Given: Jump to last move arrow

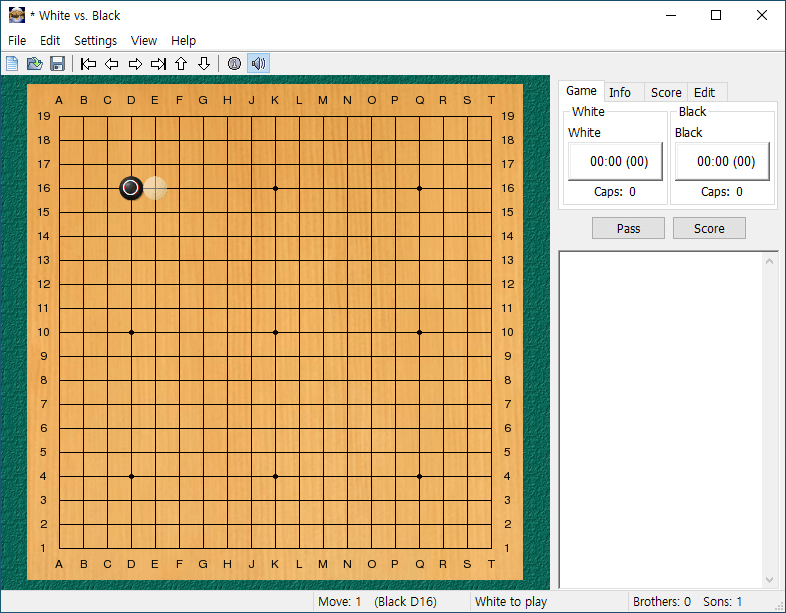Looking at the screenshot, I should (158, 64).
